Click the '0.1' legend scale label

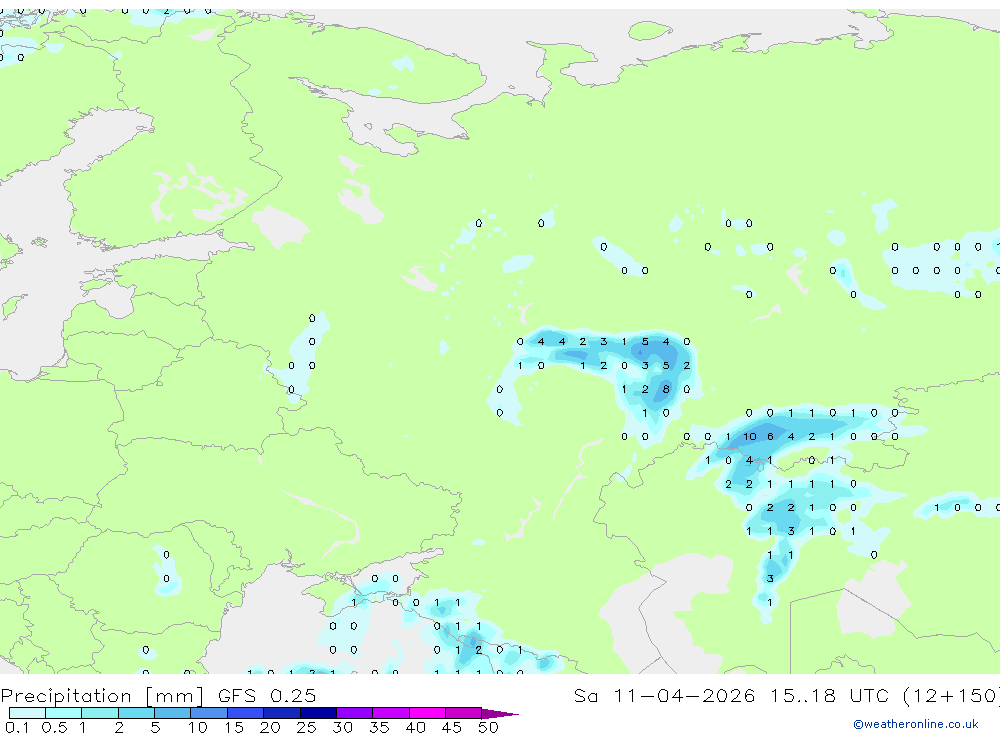17,727
